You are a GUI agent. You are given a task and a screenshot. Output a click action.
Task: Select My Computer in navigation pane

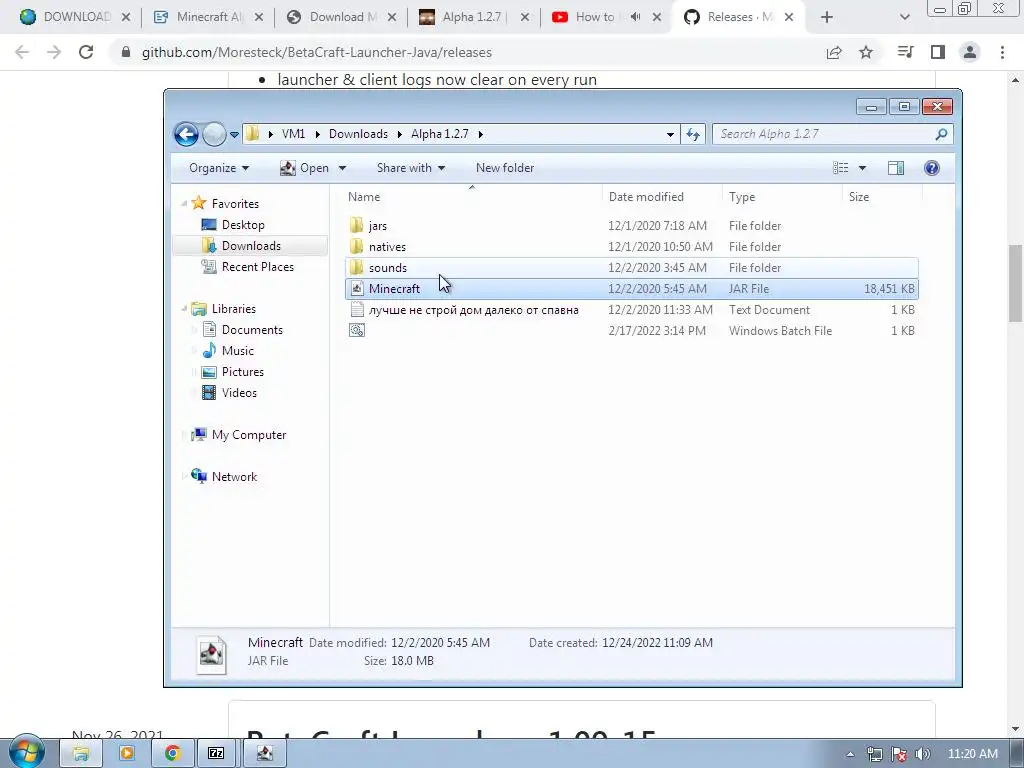[x=248, y=434]
